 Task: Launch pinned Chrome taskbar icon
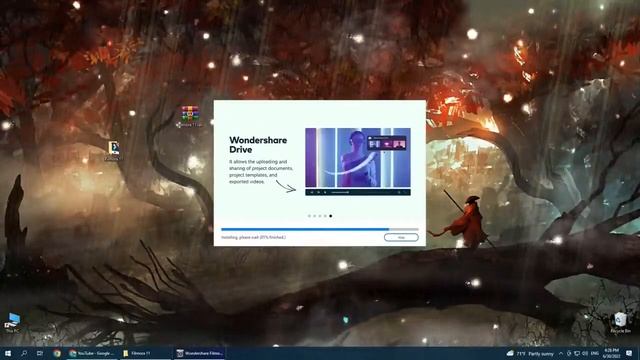pos(57,353)
